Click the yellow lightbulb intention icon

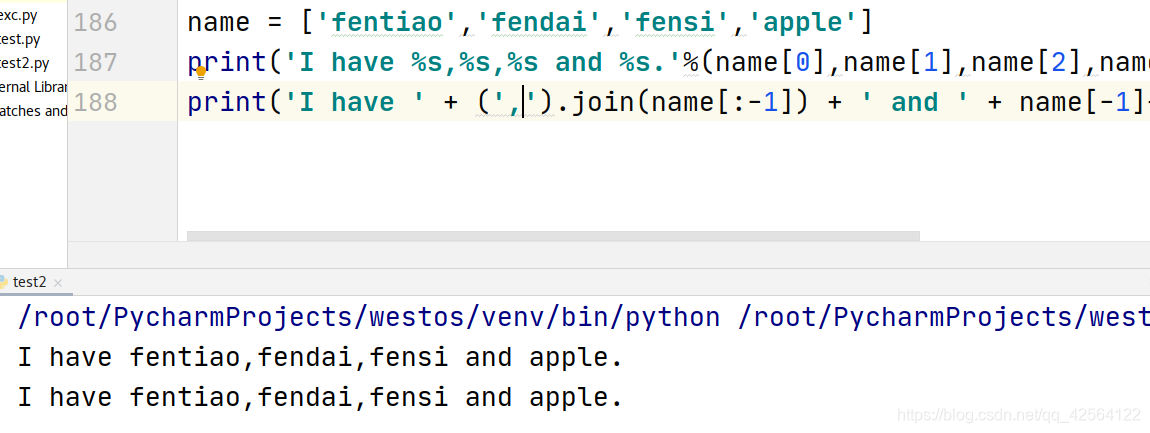click(200, 73)
